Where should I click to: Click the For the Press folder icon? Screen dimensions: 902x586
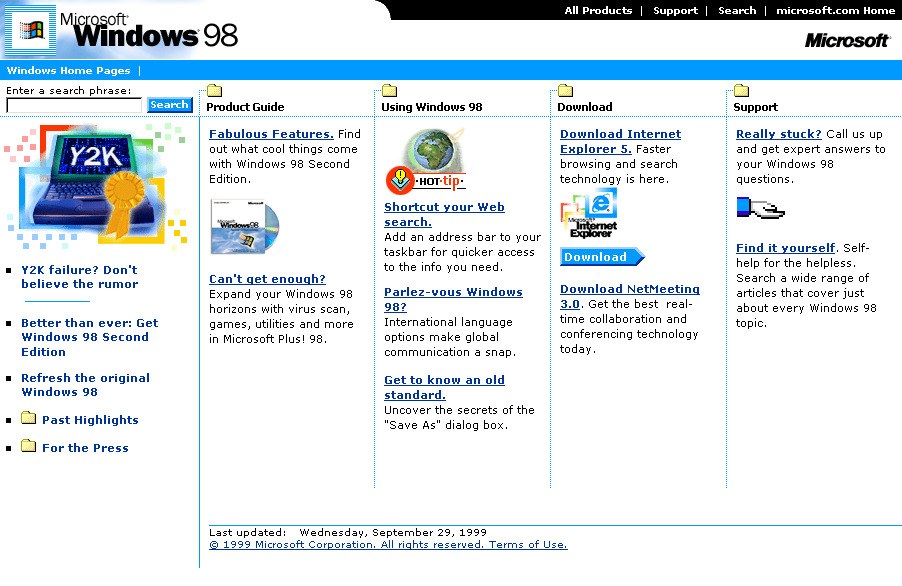(x=28, y=447)
